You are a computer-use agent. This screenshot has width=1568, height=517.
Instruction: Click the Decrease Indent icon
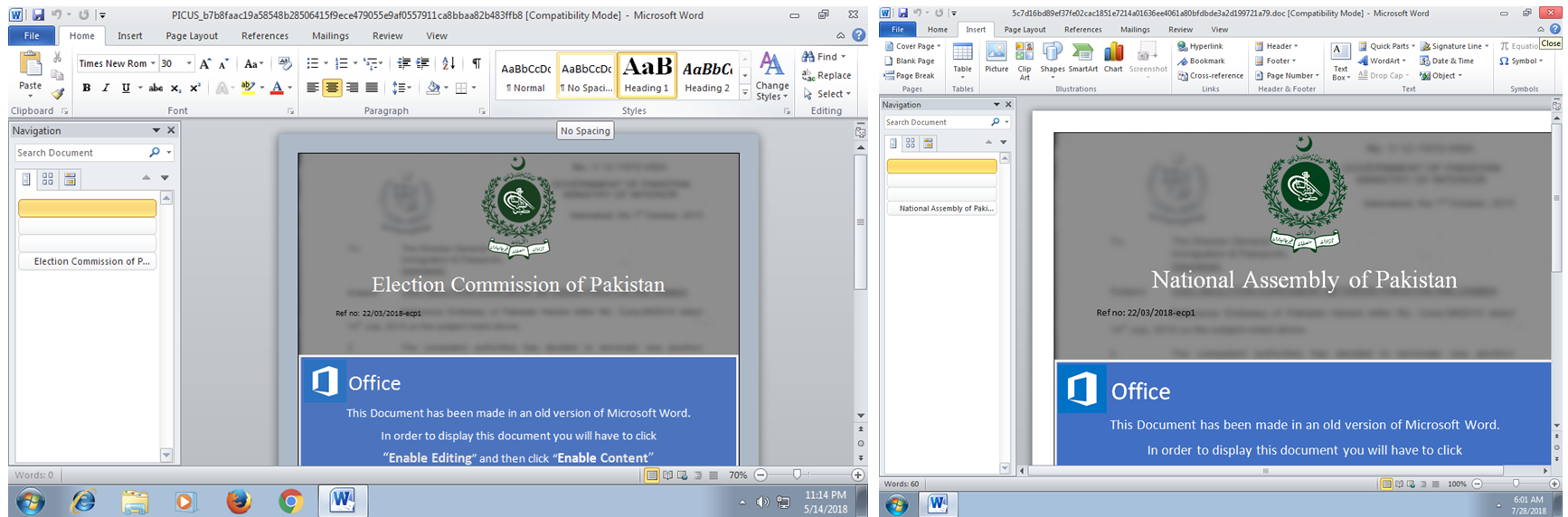(403, 63)
